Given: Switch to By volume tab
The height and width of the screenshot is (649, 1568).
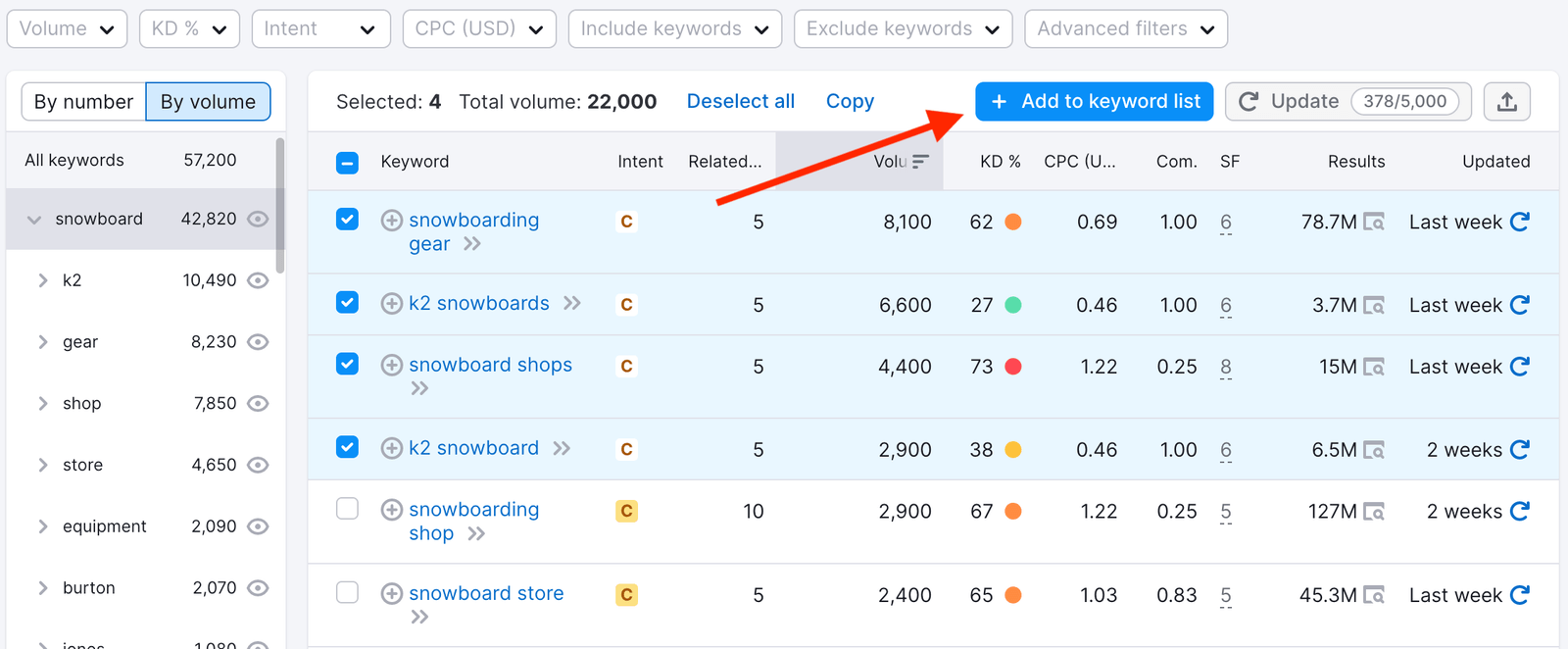Looking at the screenshot, I should (x=208, y=102).
